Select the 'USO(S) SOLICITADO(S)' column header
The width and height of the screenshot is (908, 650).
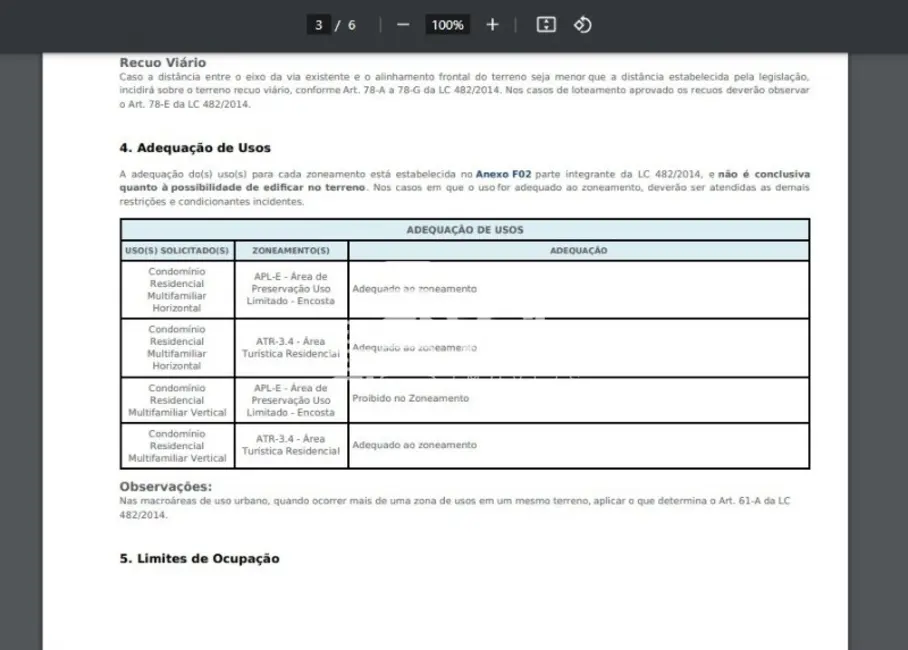coord(177,251)
